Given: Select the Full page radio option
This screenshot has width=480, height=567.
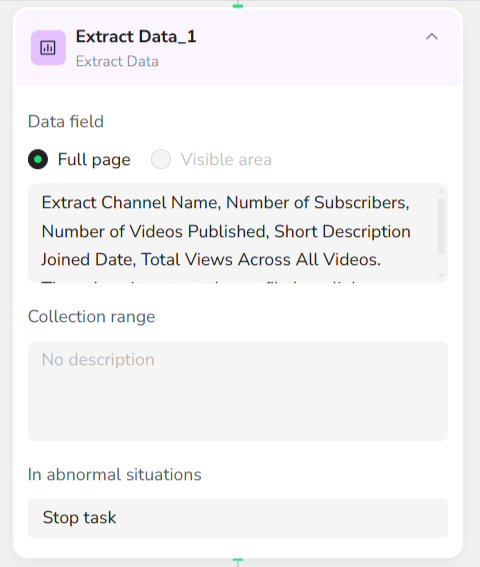Looking at the screenshot, I should (x=38, y=159).
